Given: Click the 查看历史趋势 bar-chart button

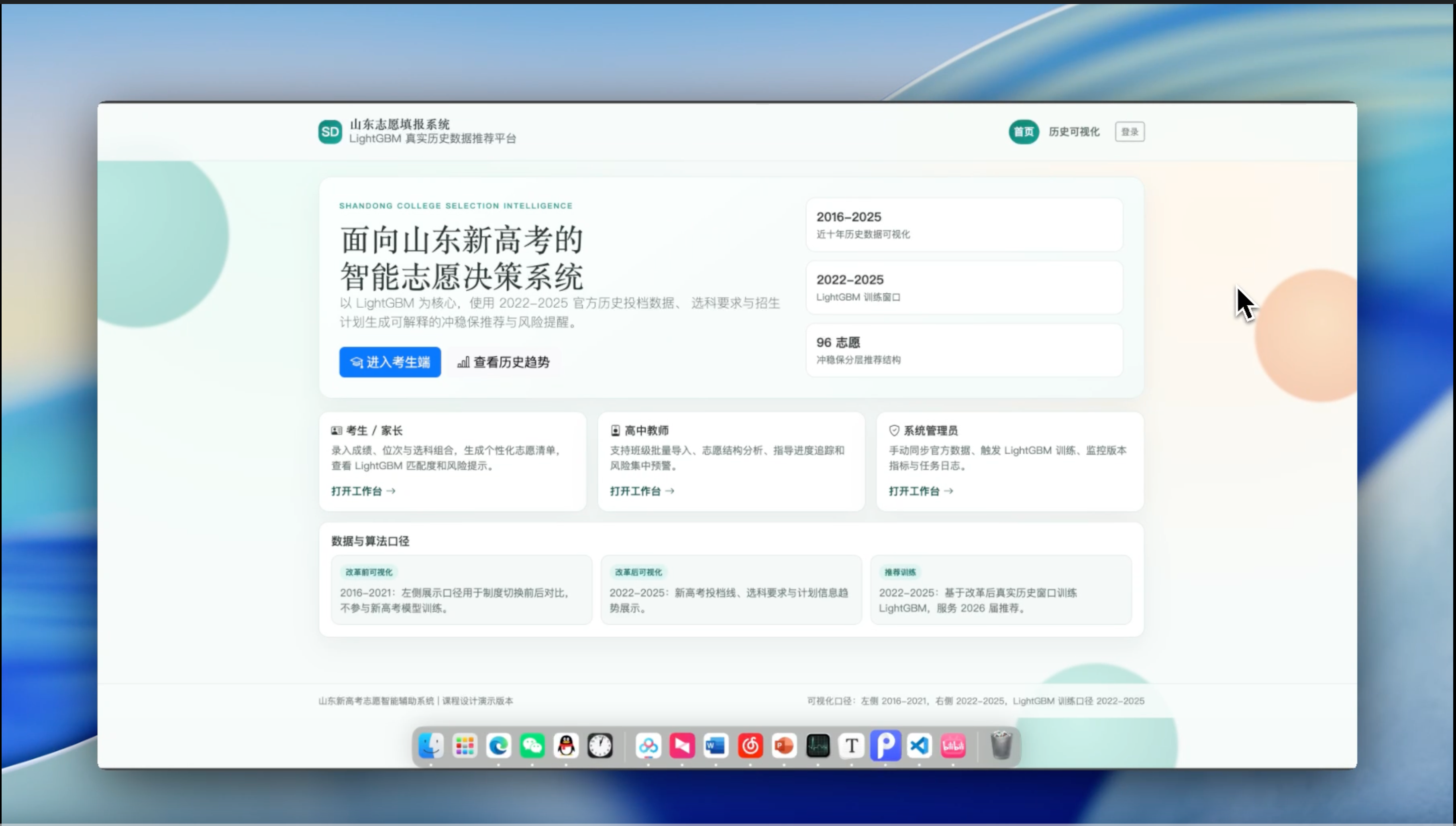Looking at the screenshot, I should [503, 362].
